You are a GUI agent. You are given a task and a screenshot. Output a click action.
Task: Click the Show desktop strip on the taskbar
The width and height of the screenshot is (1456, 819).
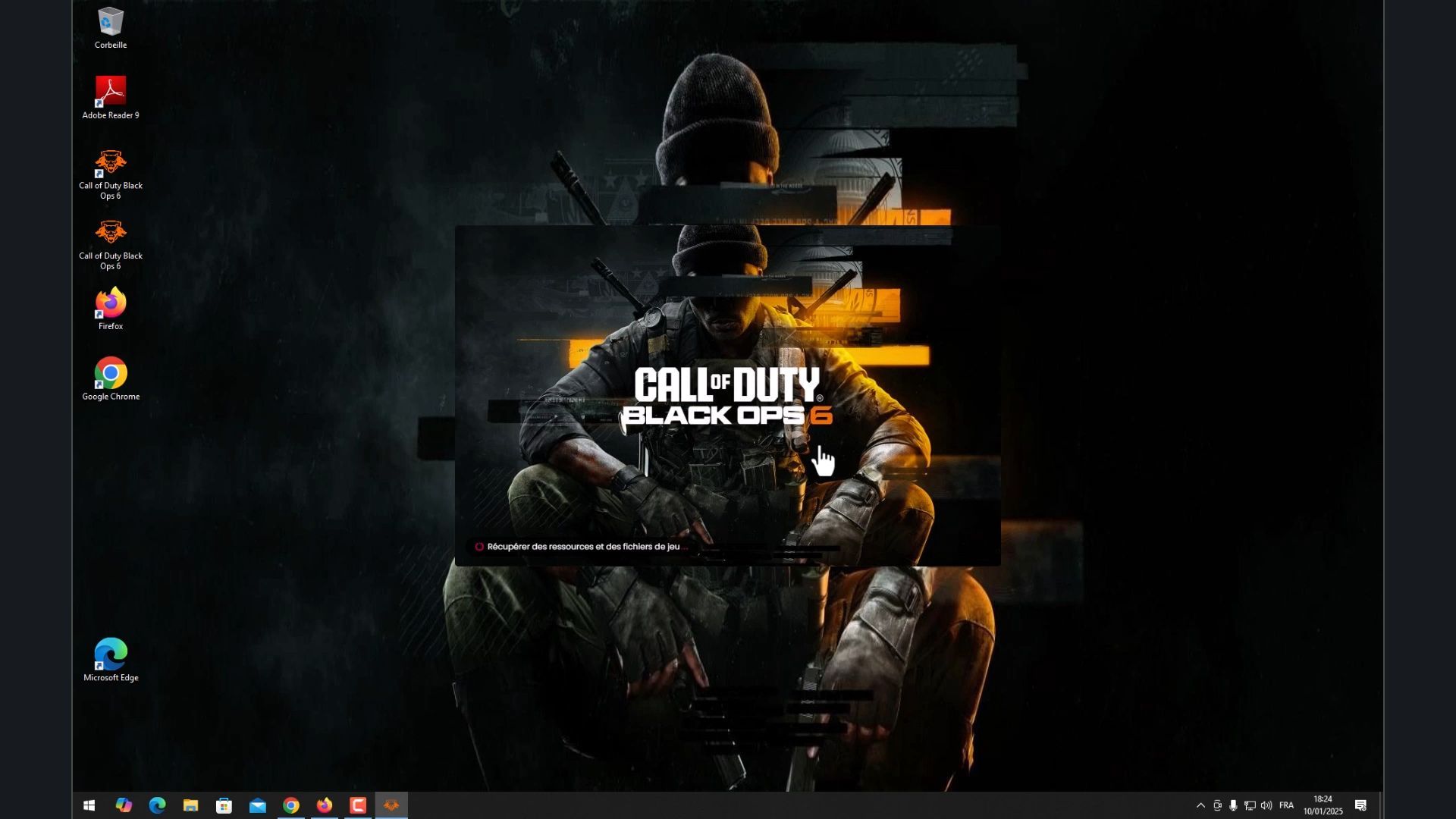[x=1381, y=805]
